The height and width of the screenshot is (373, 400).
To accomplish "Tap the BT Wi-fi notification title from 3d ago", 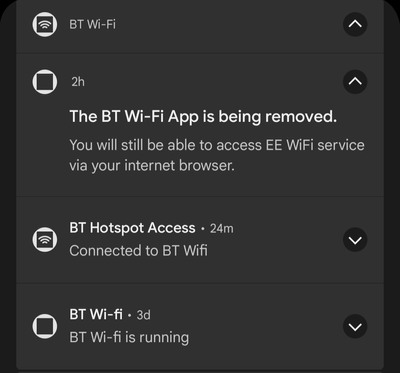I will coord(96,315).
